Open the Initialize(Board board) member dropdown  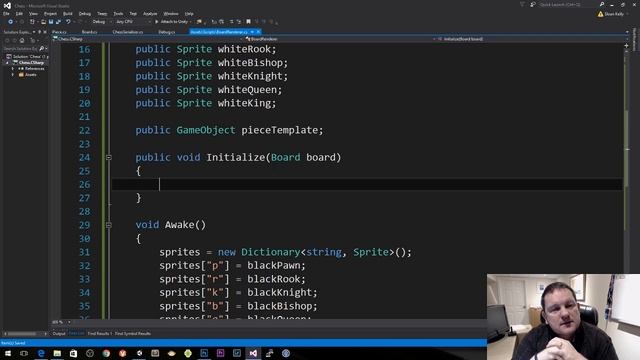pos(531,39)
